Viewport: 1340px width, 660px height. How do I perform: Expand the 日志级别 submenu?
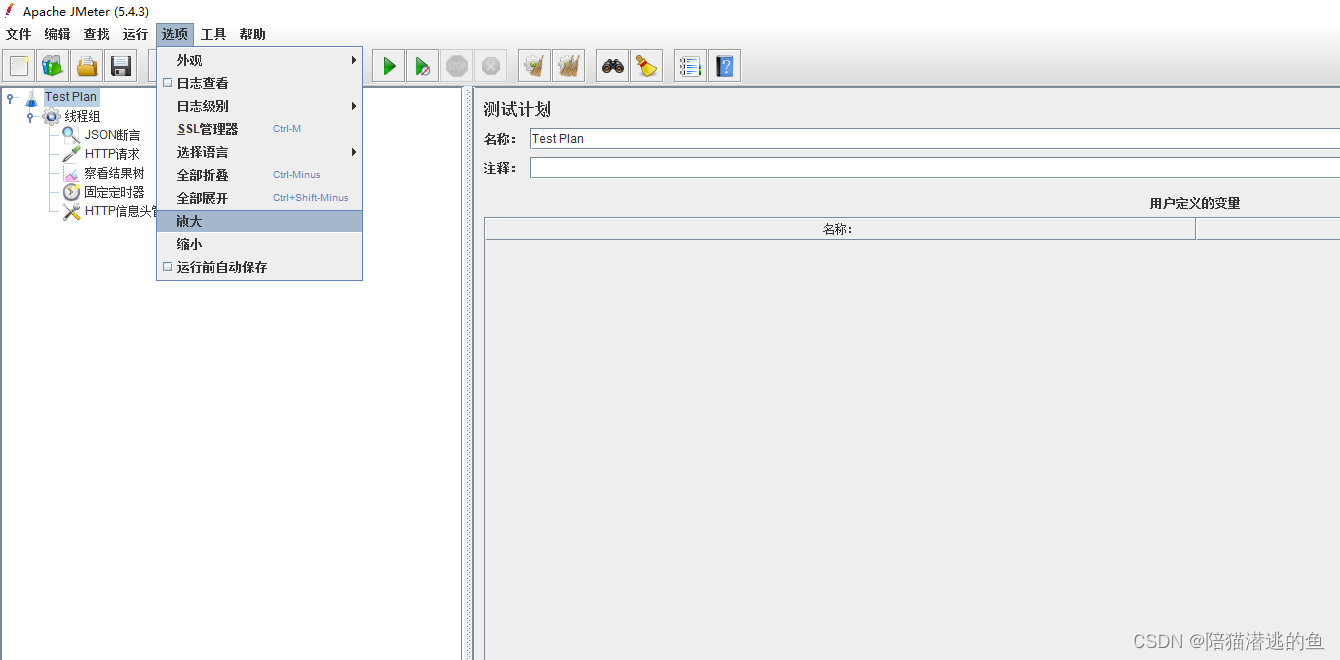[259, 106]
